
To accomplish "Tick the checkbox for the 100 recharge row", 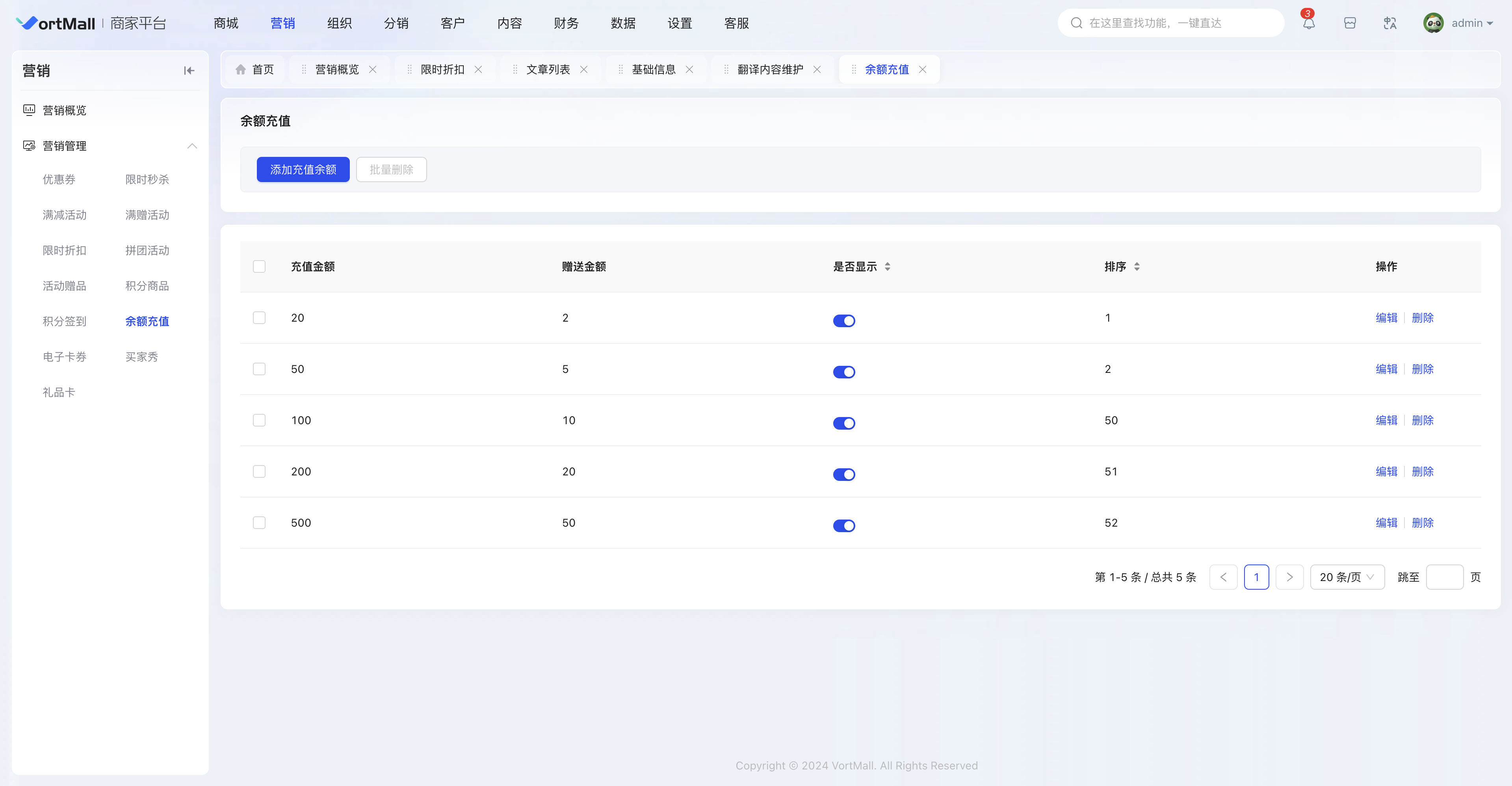I will click(x=259, y=420).
